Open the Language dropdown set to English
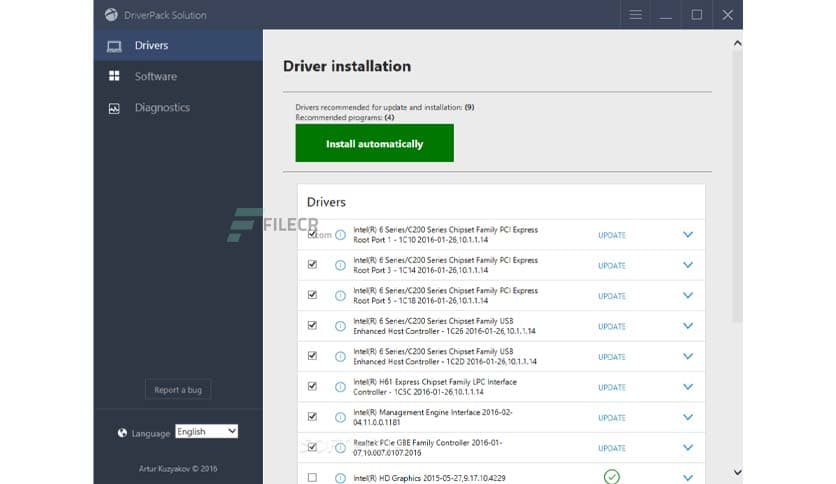The width and height of the screenshot is (836, 484). point(206,431)
